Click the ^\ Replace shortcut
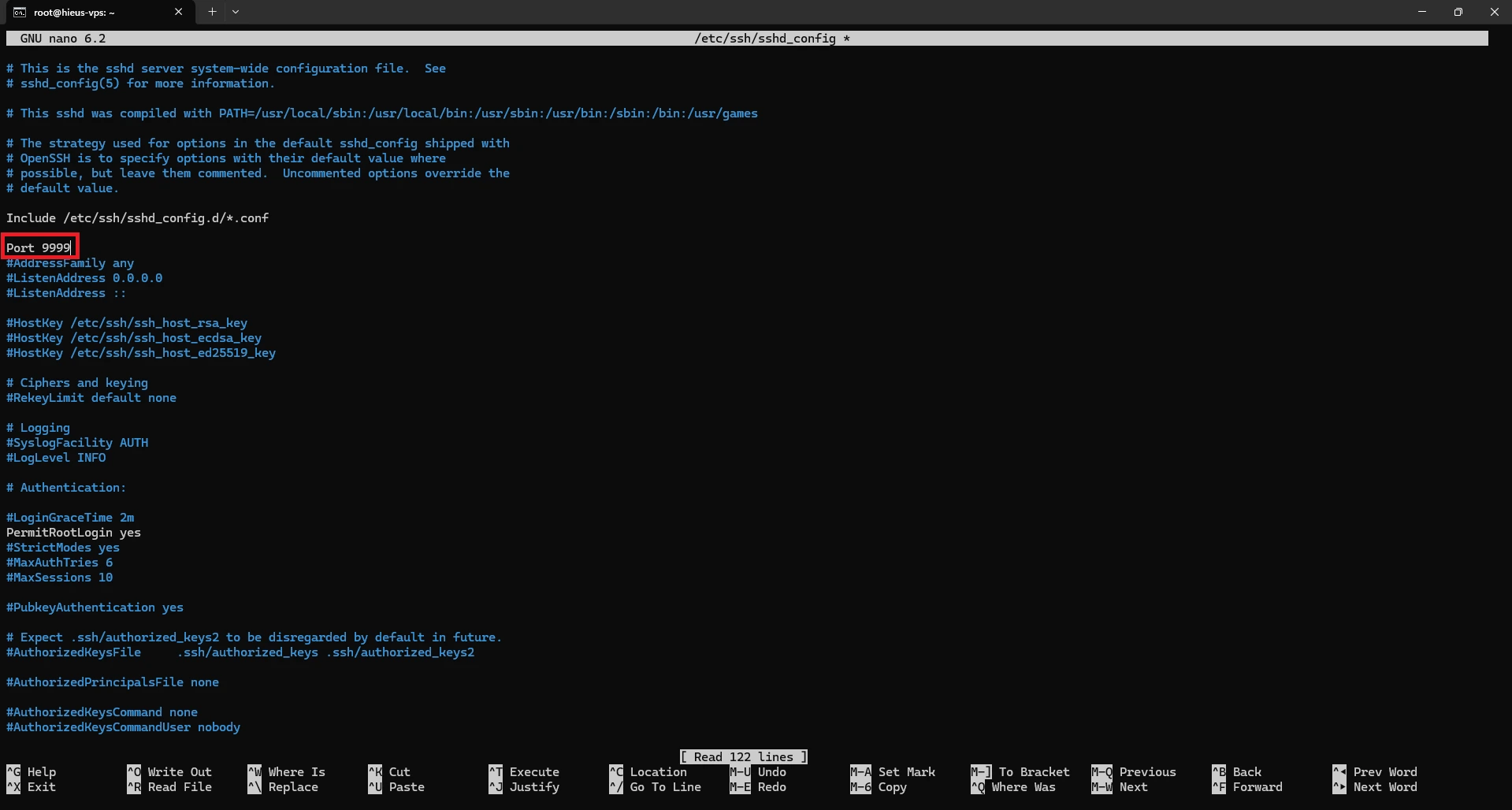1512x810 pixels. point(283,787)
